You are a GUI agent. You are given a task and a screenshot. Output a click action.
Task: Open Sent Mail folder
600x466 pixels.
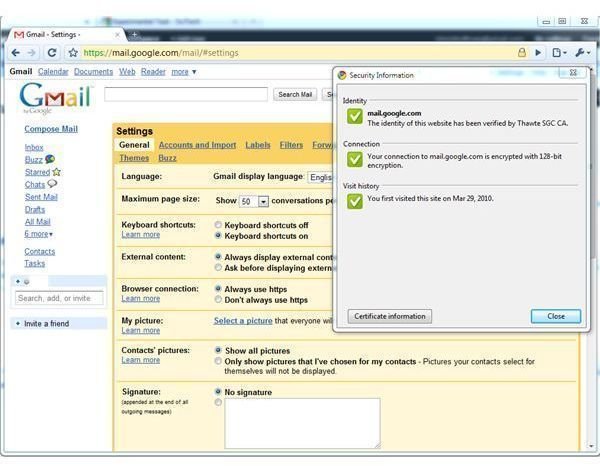41,197
